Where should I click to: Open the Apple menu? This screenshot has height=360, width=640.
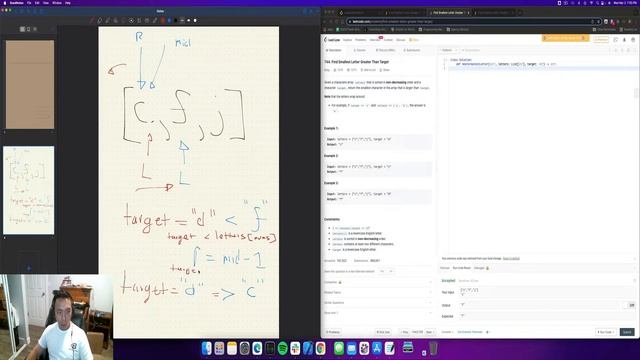[5, 3]
